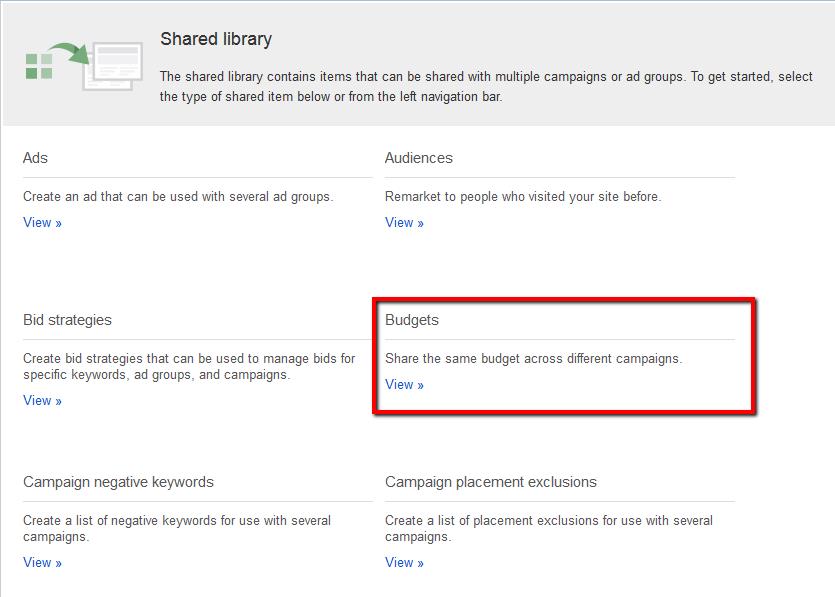
Task: Click the negative keywords list description
Action: [x=176, y=528]
